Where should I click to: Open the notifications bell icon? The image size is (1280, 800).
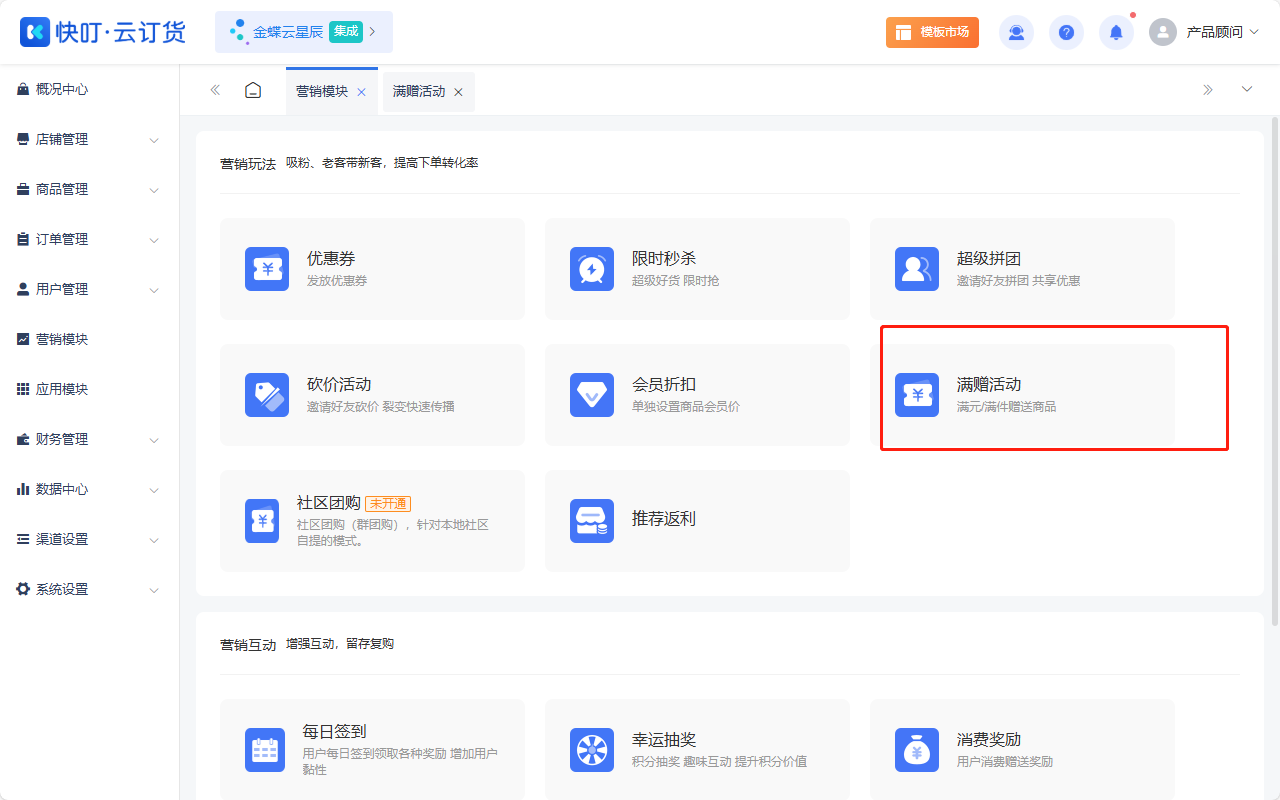coord(1116,32)
